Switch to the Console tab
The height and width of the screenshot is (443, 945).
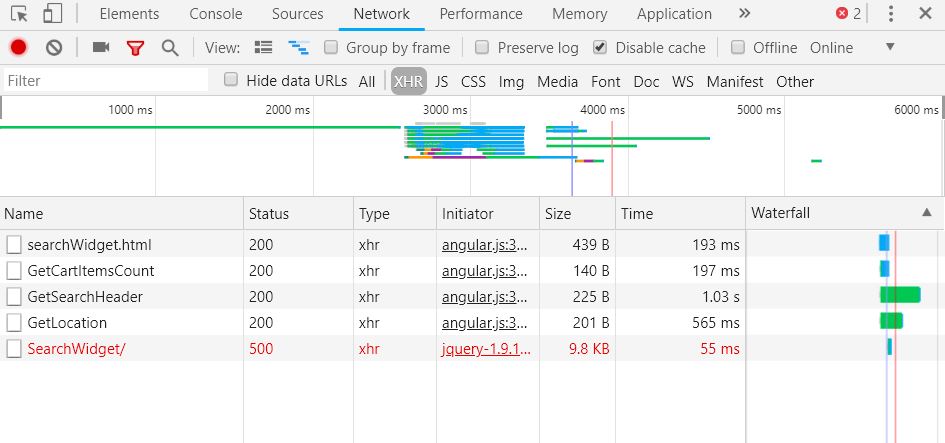click(216, 14)
